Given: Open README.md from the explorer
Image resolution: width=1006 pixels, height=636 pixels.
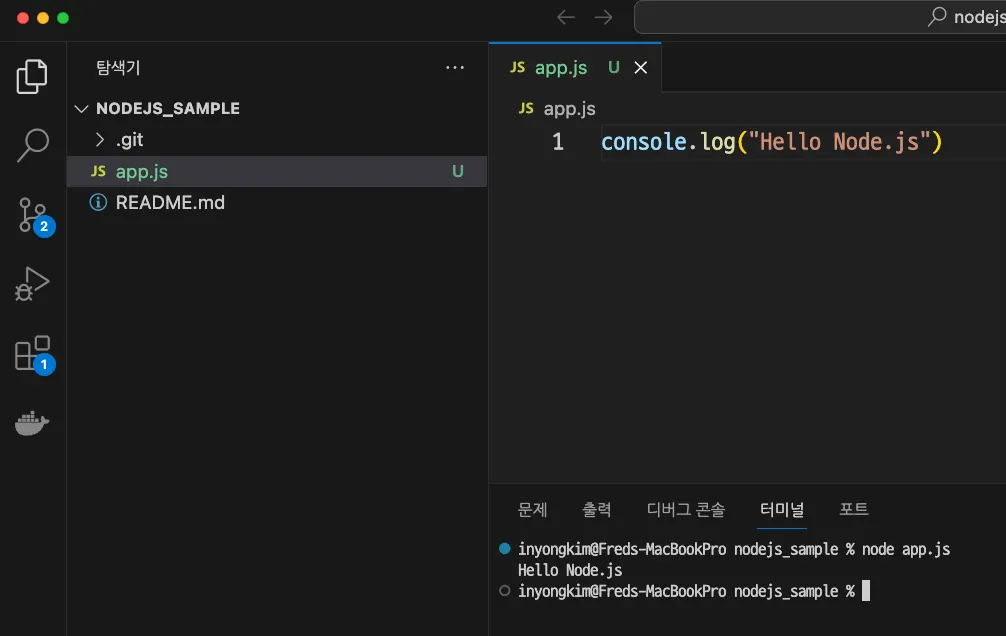Looking at the screenshot, I should click(170, 202).
